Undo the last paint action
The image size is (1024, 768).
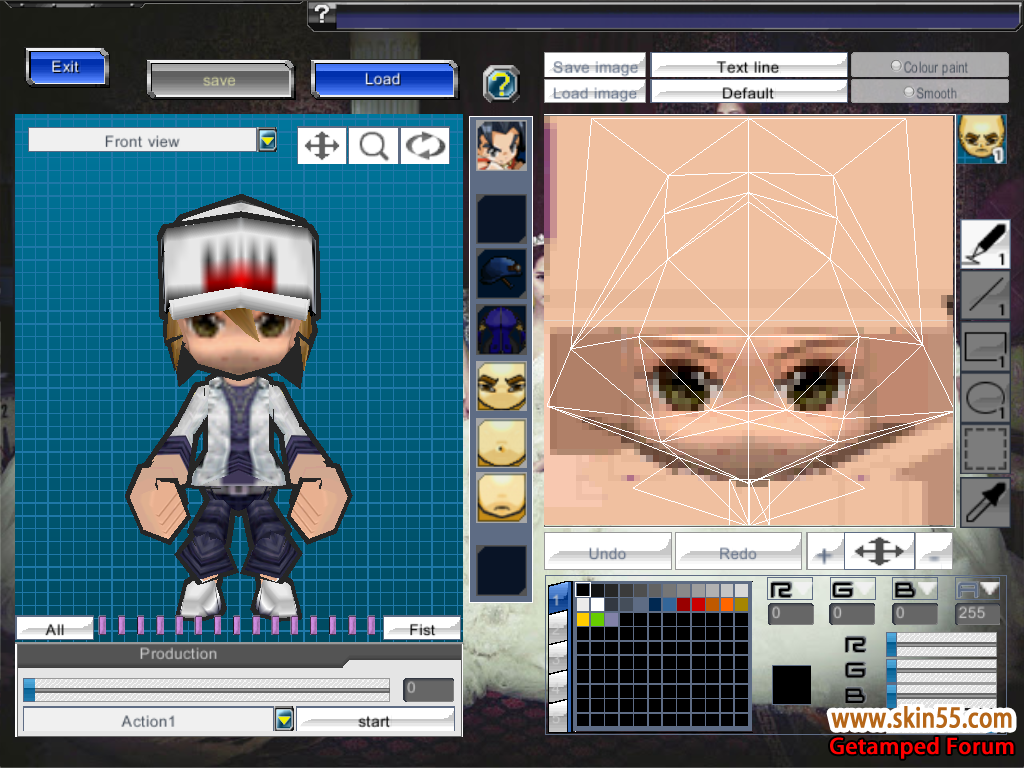[x=608, y=552]
